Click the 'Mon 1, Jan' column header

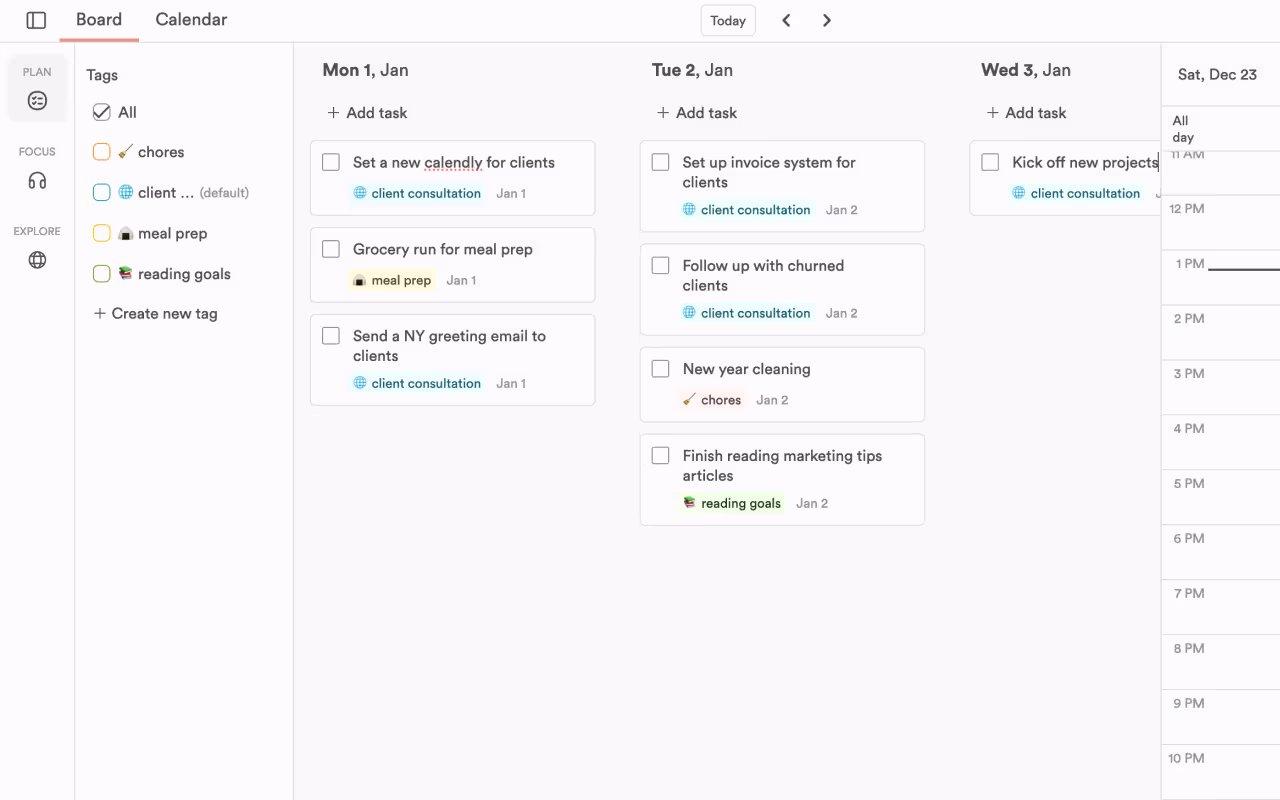pyautogui.click(x=365, y=70)
